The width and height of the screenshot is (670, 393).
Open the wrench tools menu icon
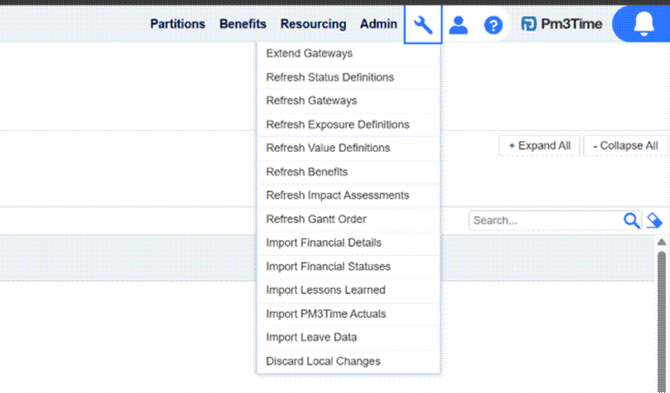click(x=423, y=24)
